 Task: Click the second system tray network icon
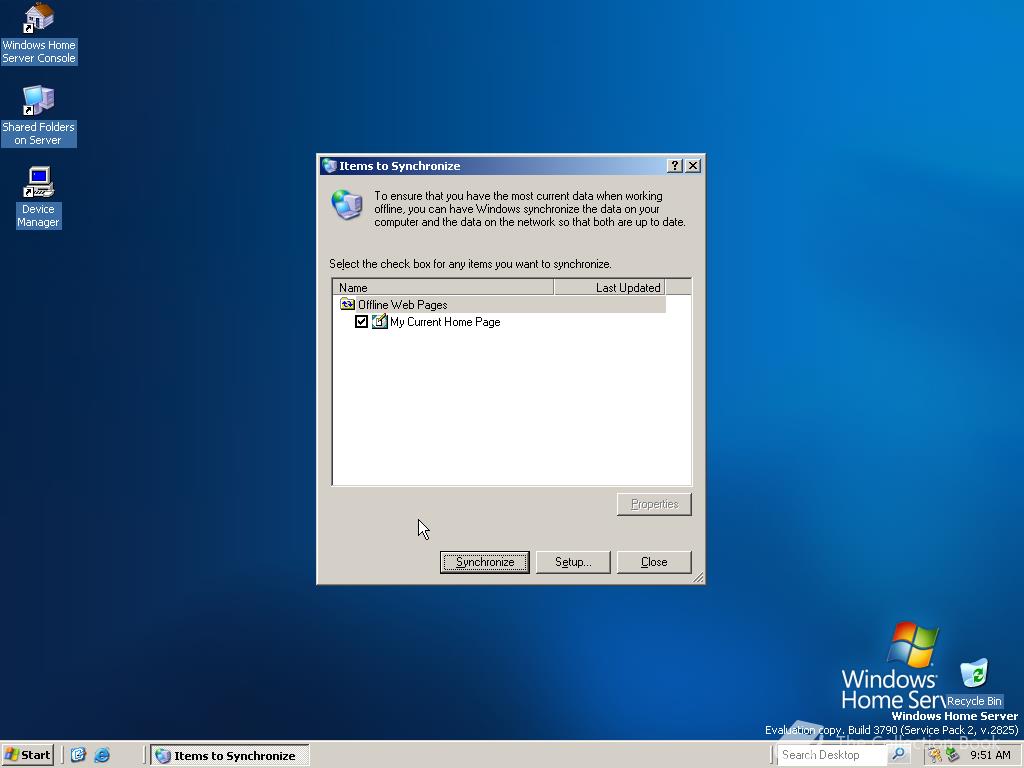click(x=953, y=756)
